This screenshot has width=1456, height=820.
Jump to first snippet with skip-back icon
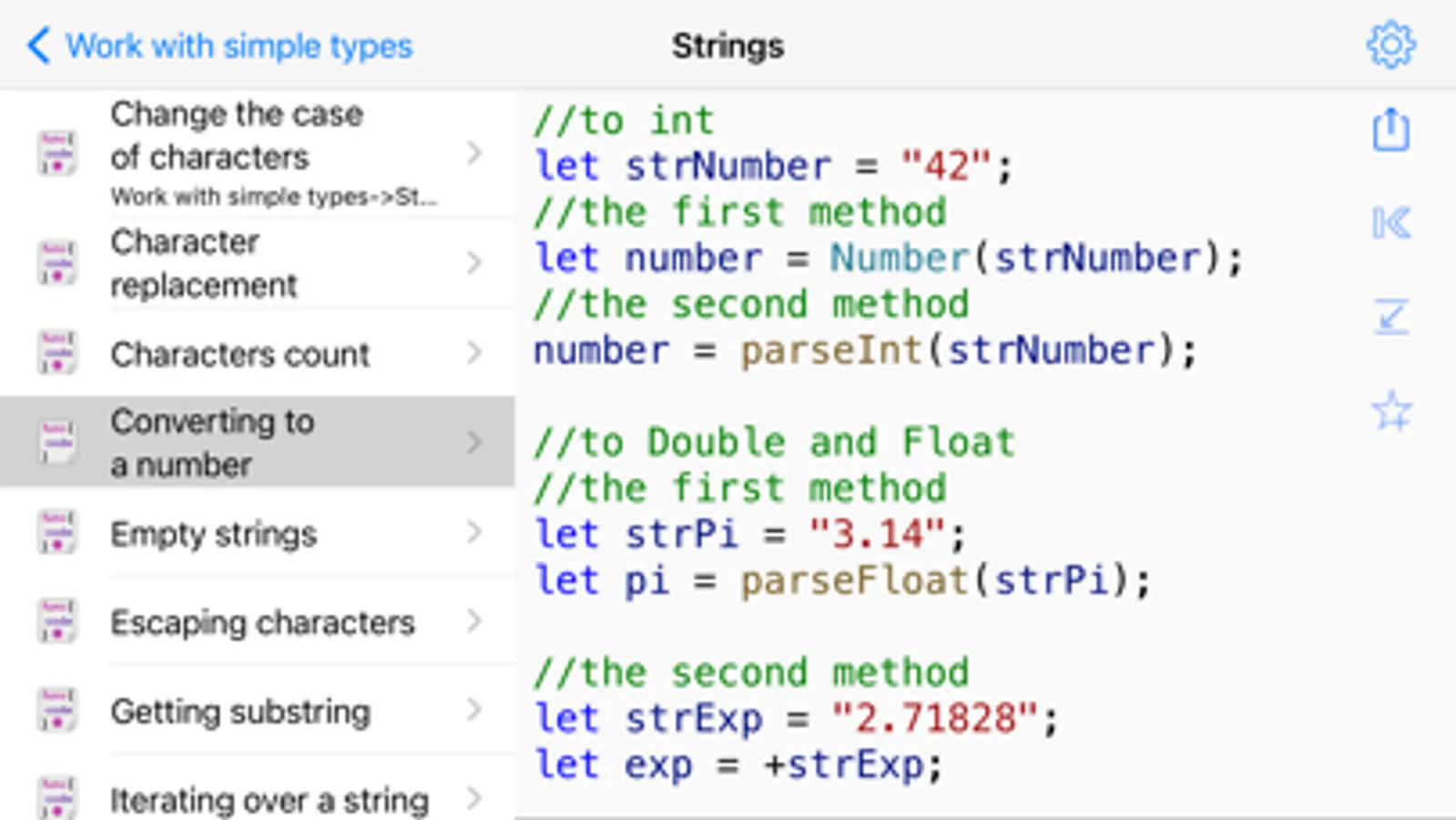point(1390,223)
